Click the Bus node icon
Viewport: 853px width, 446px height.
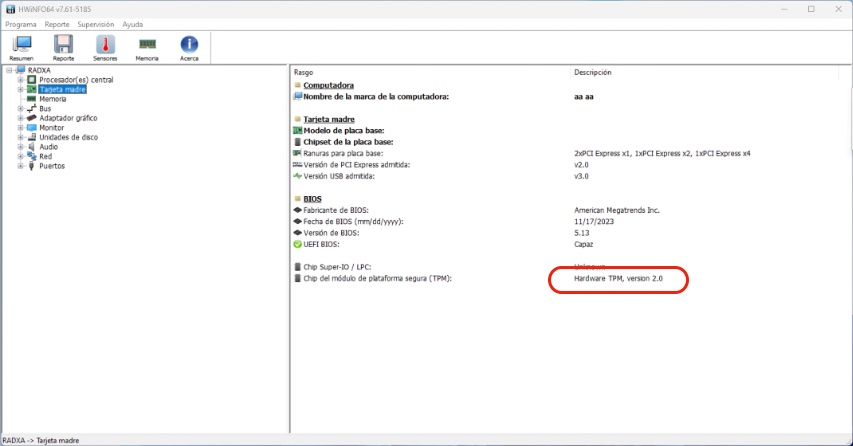coord(32,108)
